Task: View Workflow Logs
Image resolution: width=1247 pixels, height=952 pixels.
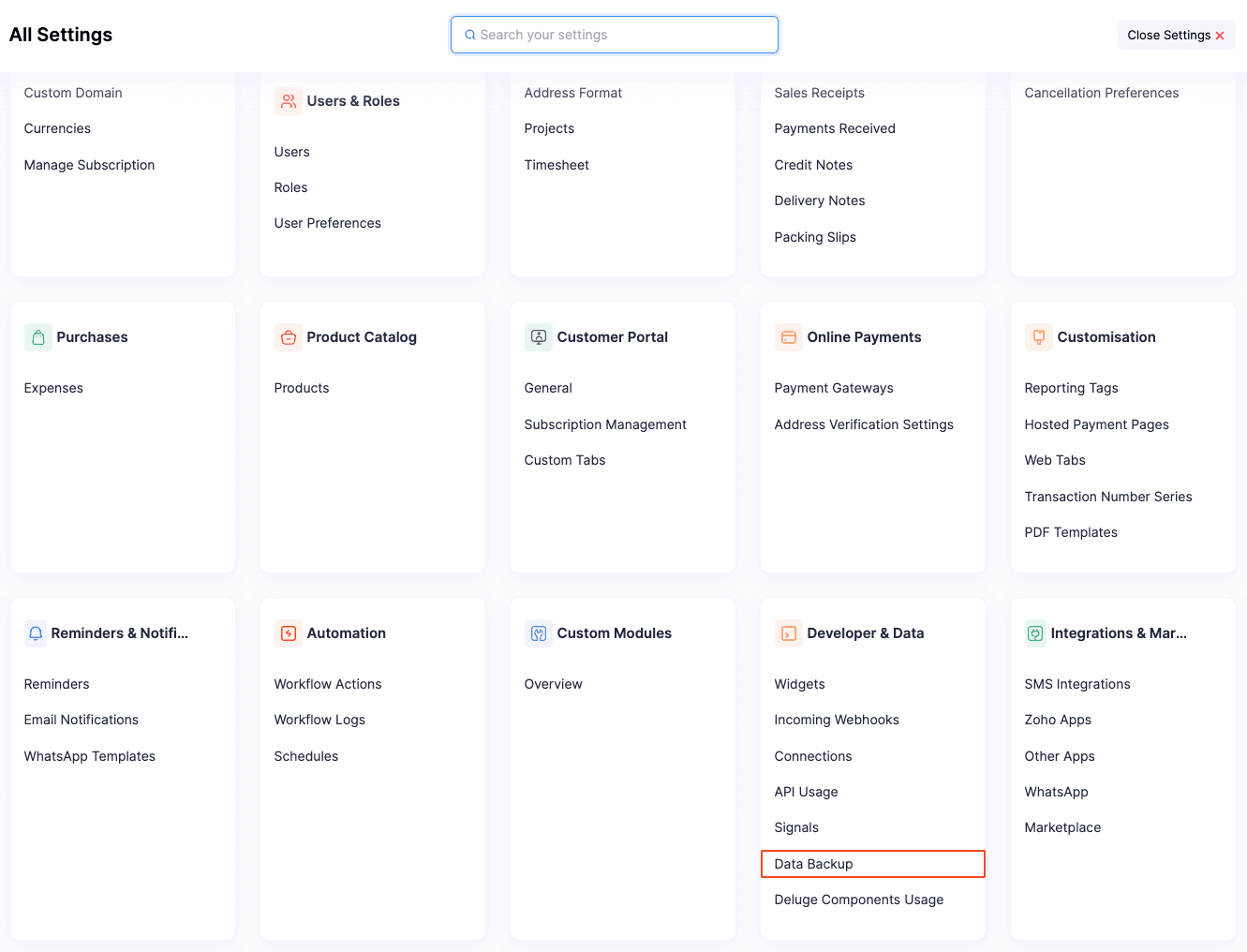Action: click(319, 720)
